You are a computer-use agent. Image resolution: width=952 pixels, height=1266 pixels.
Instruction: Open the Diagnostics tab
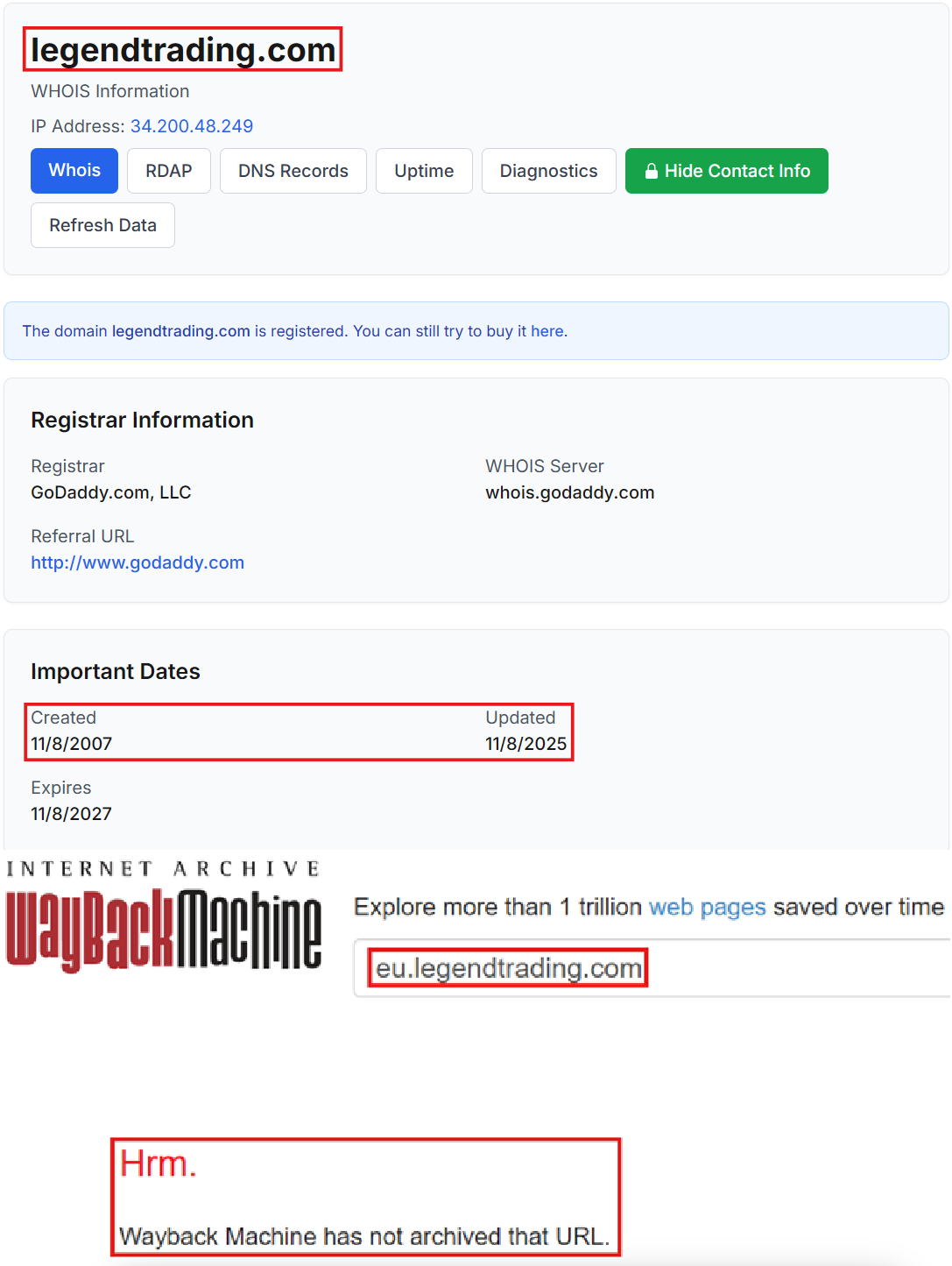pyautogui.click(x=548, y=171)
